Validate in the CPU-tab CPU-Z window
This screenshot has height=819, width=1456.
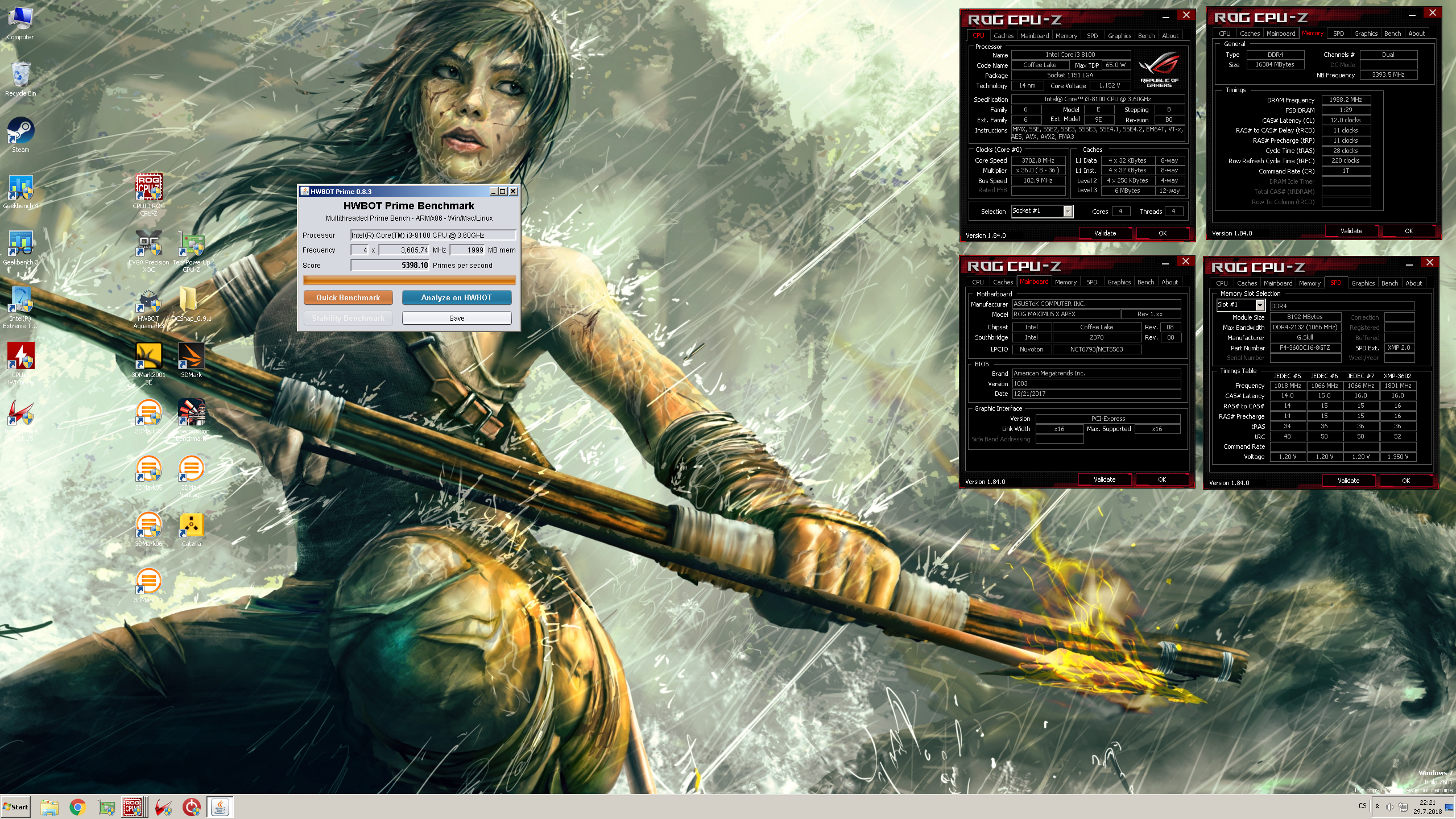[1105, 233]
